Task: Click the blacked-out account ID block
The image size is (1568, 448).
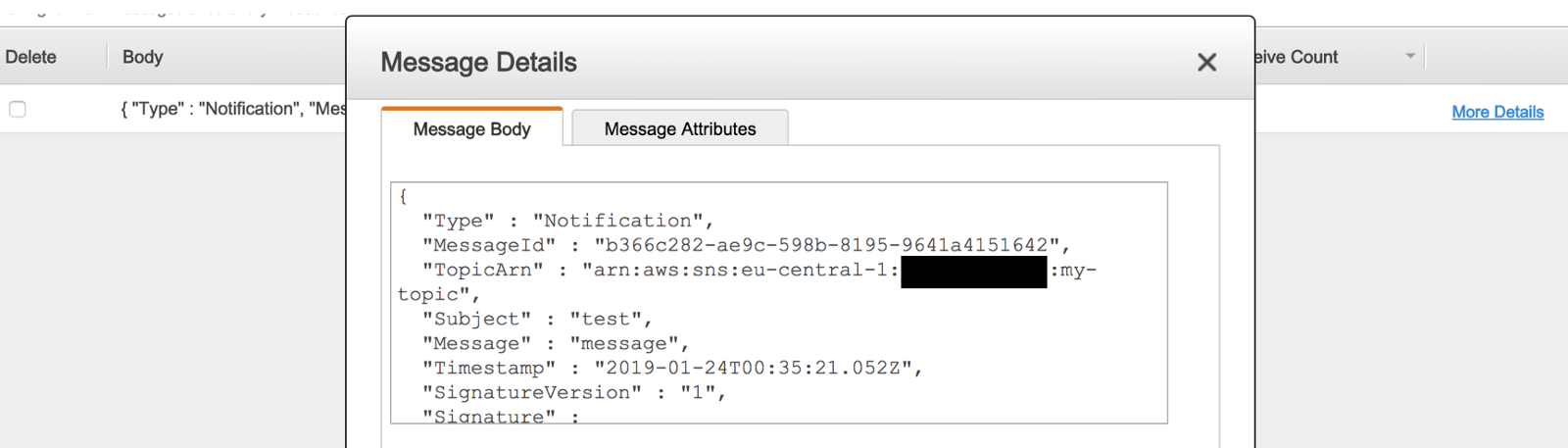Action: [973, 271]
